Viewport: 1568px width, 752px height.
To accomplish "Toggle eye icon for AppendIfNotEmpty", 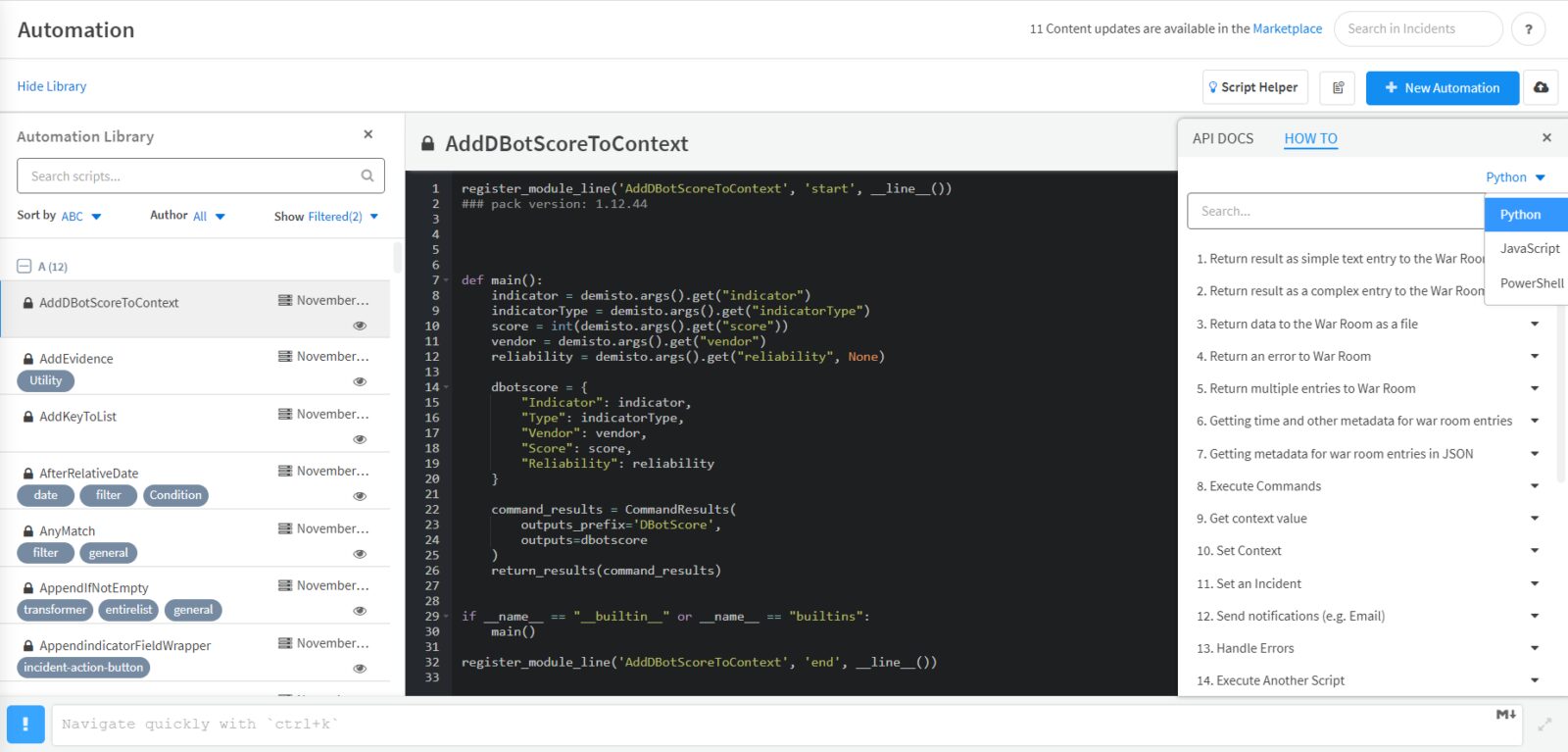I will tap(360, 611).
